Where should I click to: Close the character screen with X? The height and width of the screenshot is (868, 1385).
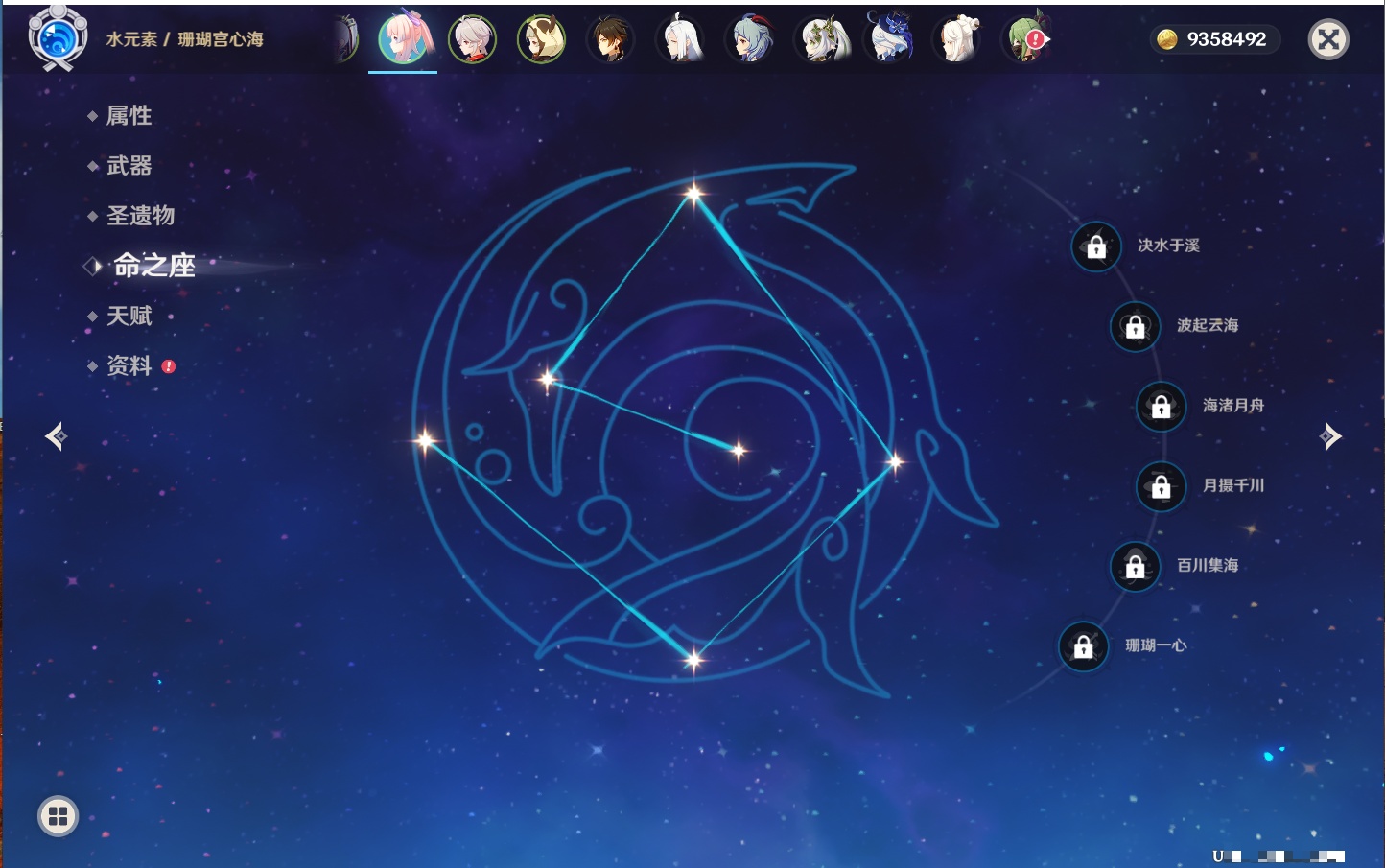pyautogui.click(x=1328, y=39)
